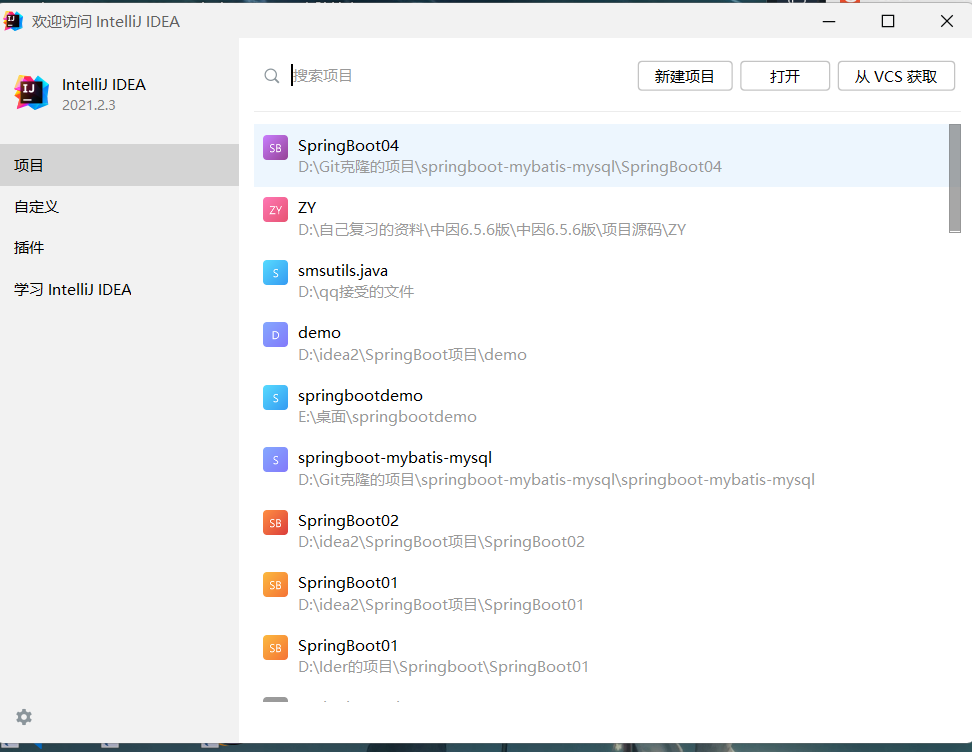Click the springbootdemo project S icon

pos(275,397)
